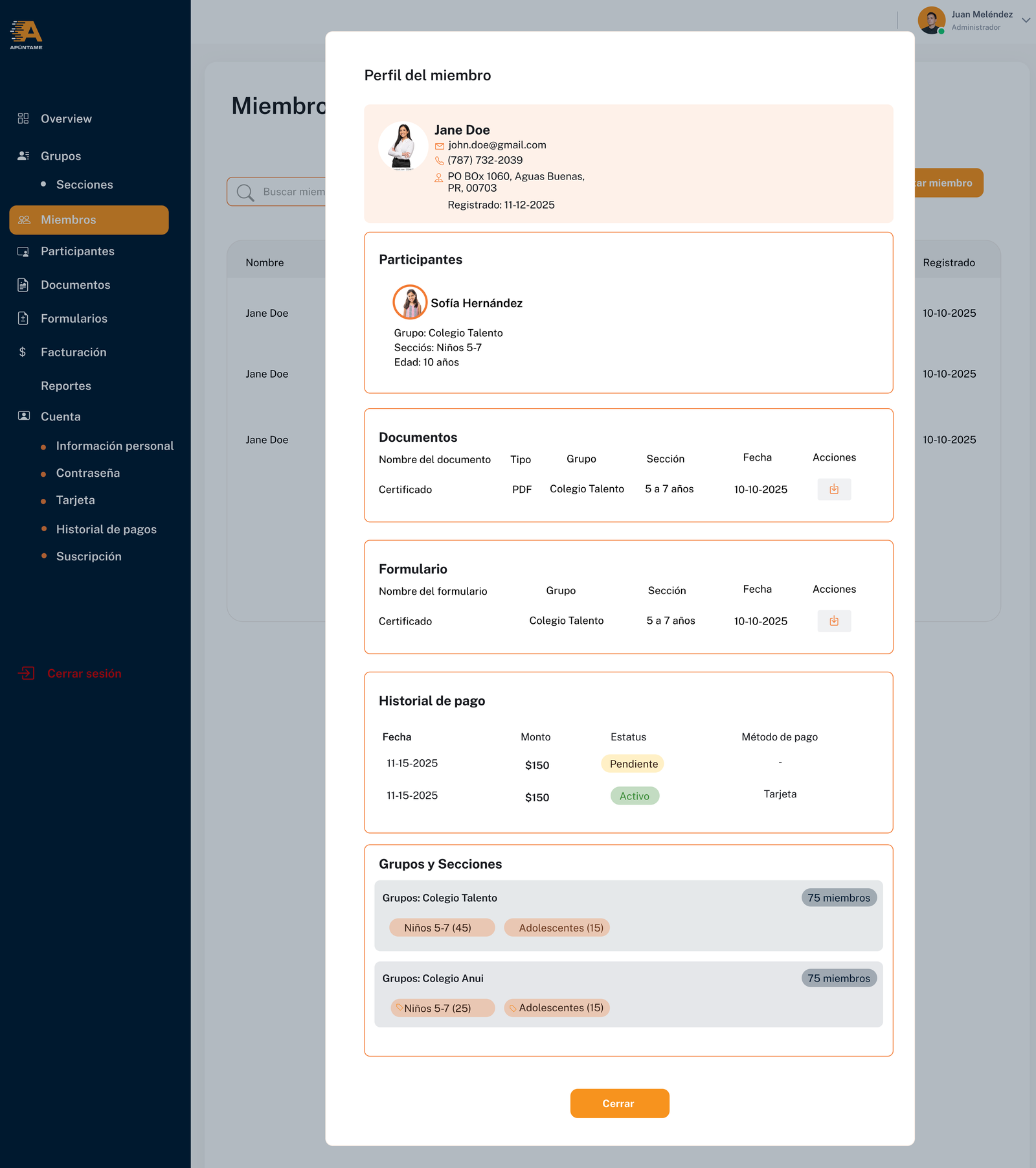Open the Formularios menu item
Screen dimensions: 1036x1168
point(74,319)
